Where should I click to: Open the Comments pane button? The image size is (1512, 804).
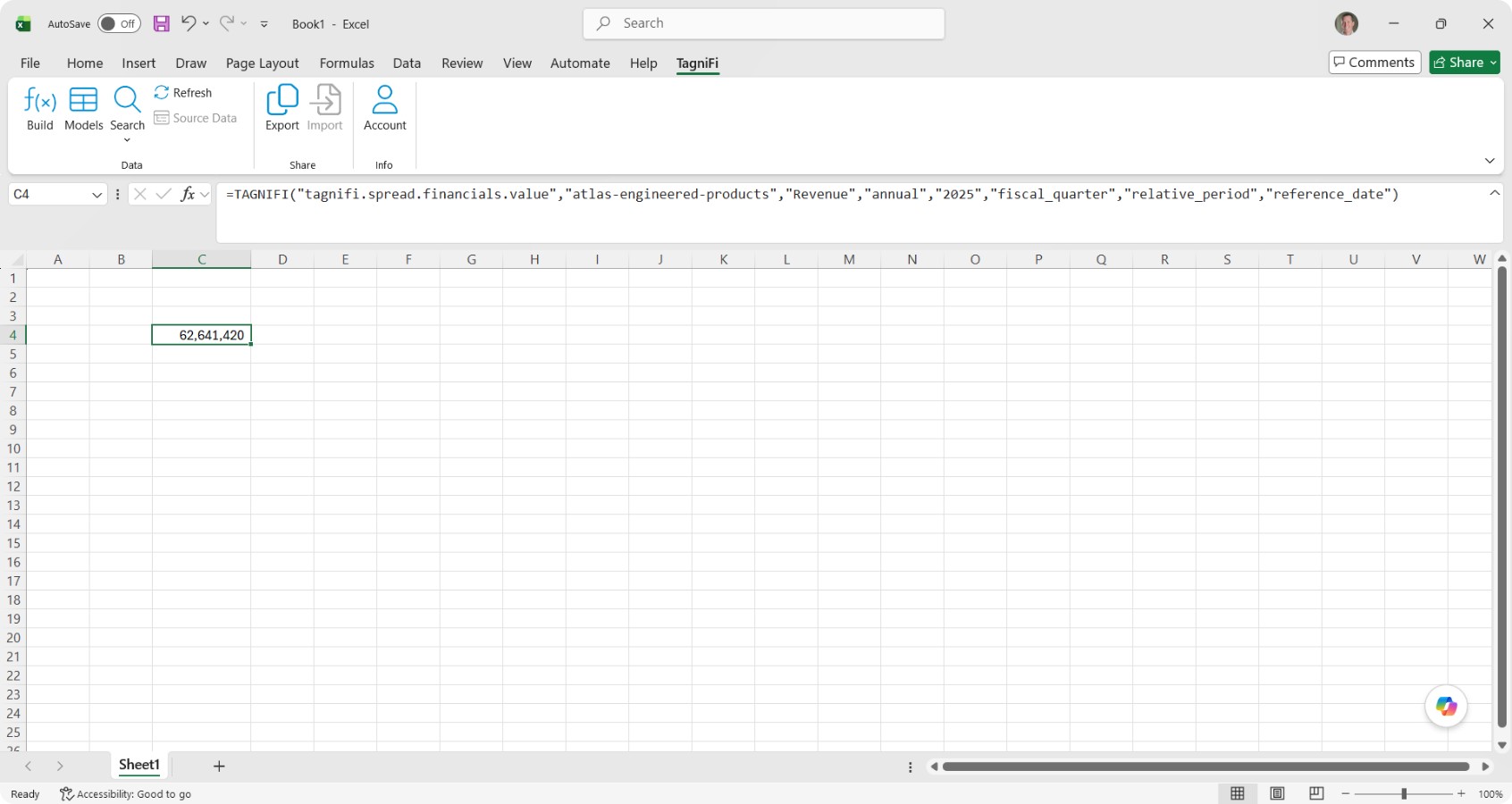(x=1374, y=63)
